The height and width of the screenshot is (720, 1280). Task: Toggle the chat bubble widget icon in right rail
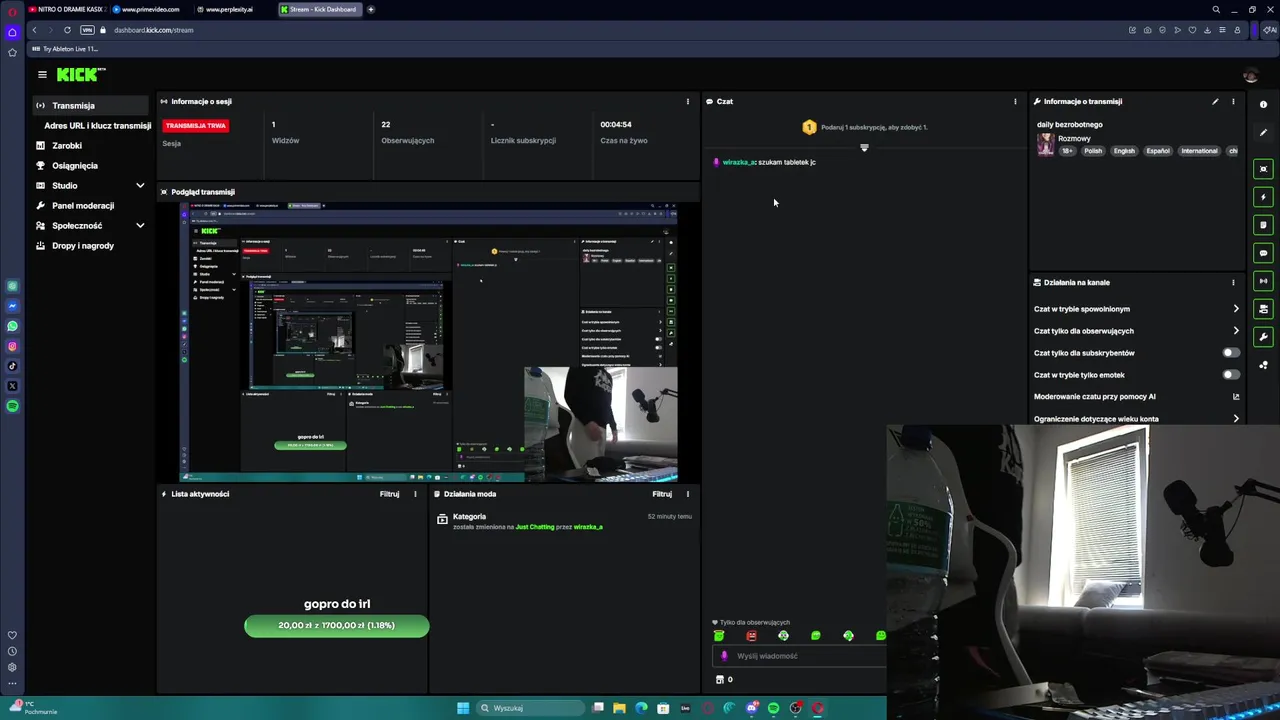(1264, 253)
